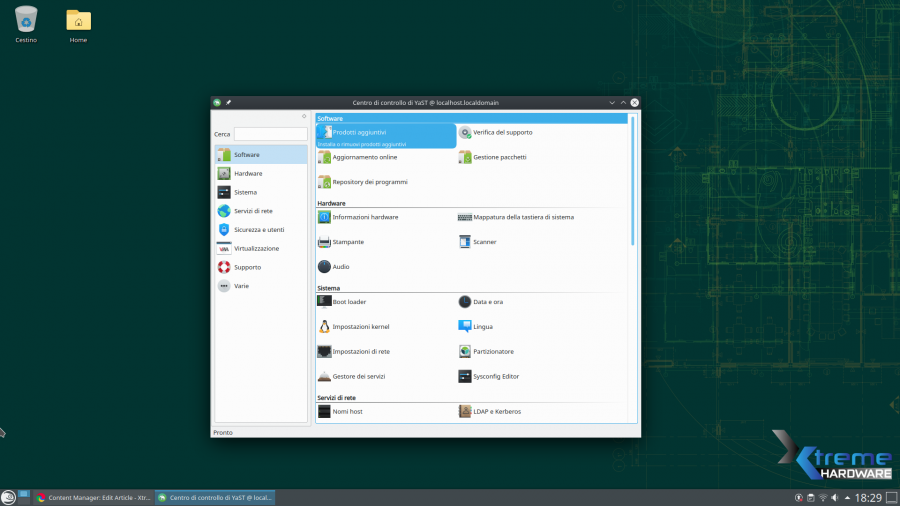Screen dimensions: 900x506
Task: Choose Virtualizzazione in the sidebar
Action: tap(256, 248)
